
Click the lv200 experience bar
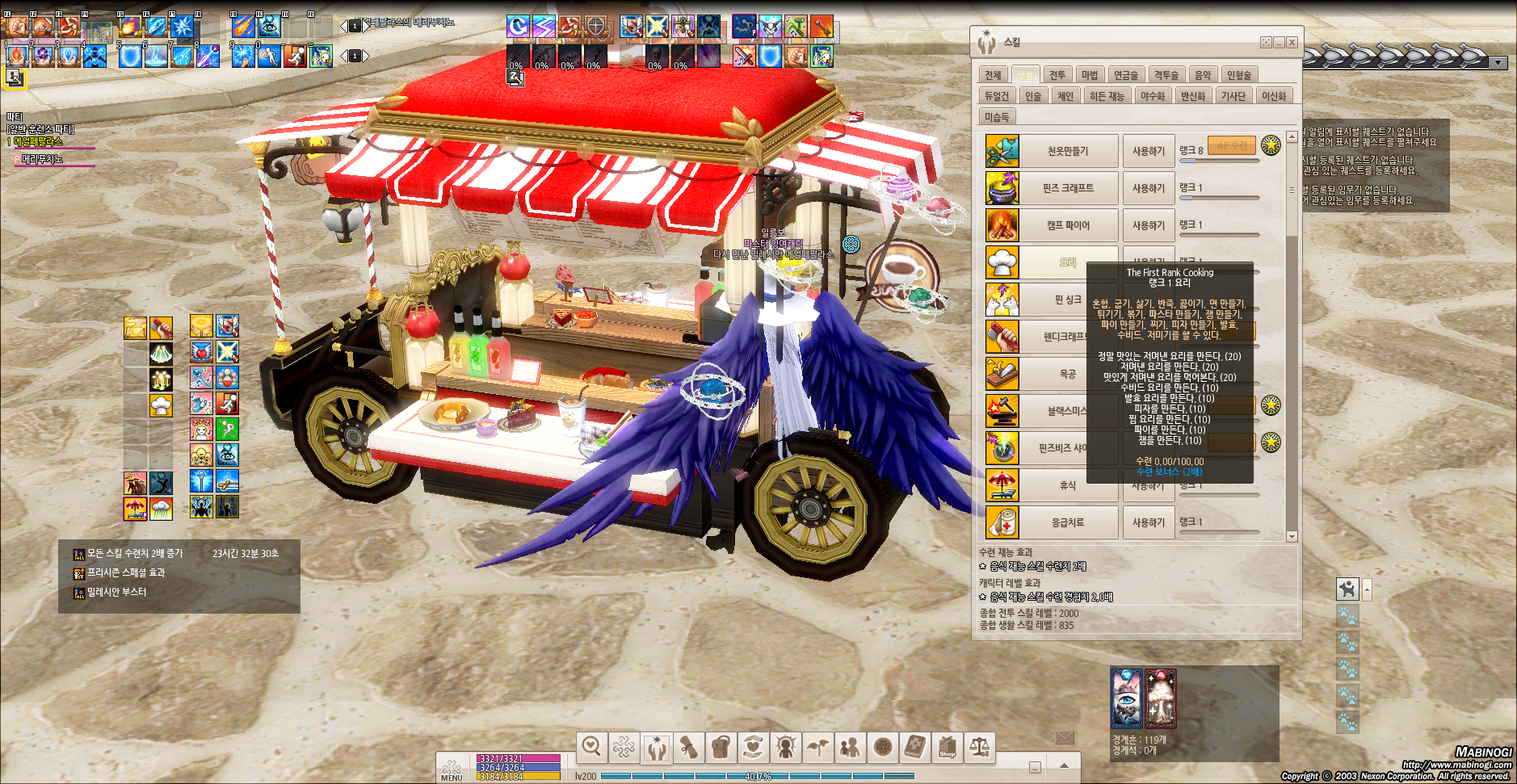[x=757, y=776]
